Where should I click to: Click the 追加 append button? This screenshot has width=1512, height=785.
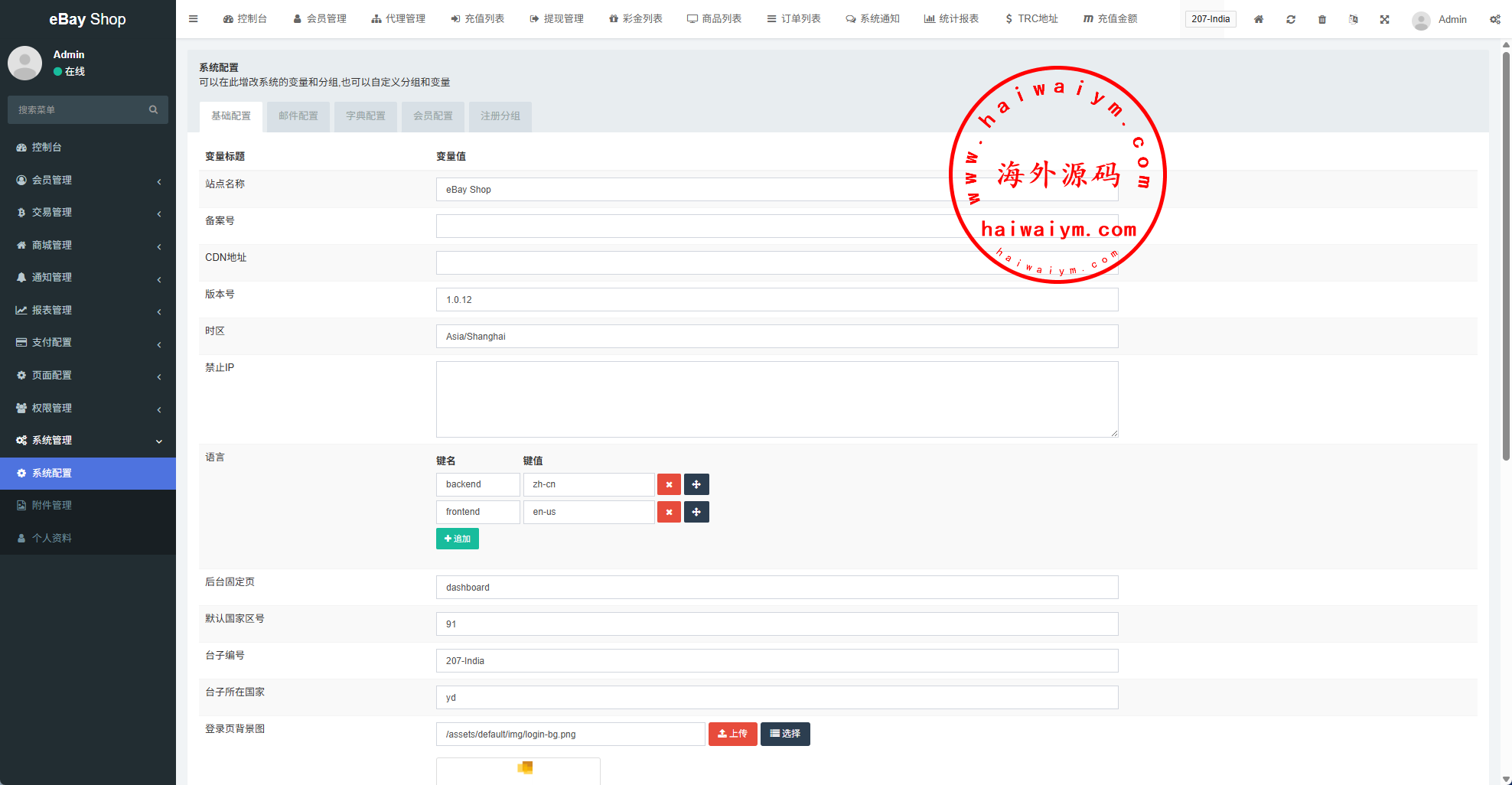458,539
